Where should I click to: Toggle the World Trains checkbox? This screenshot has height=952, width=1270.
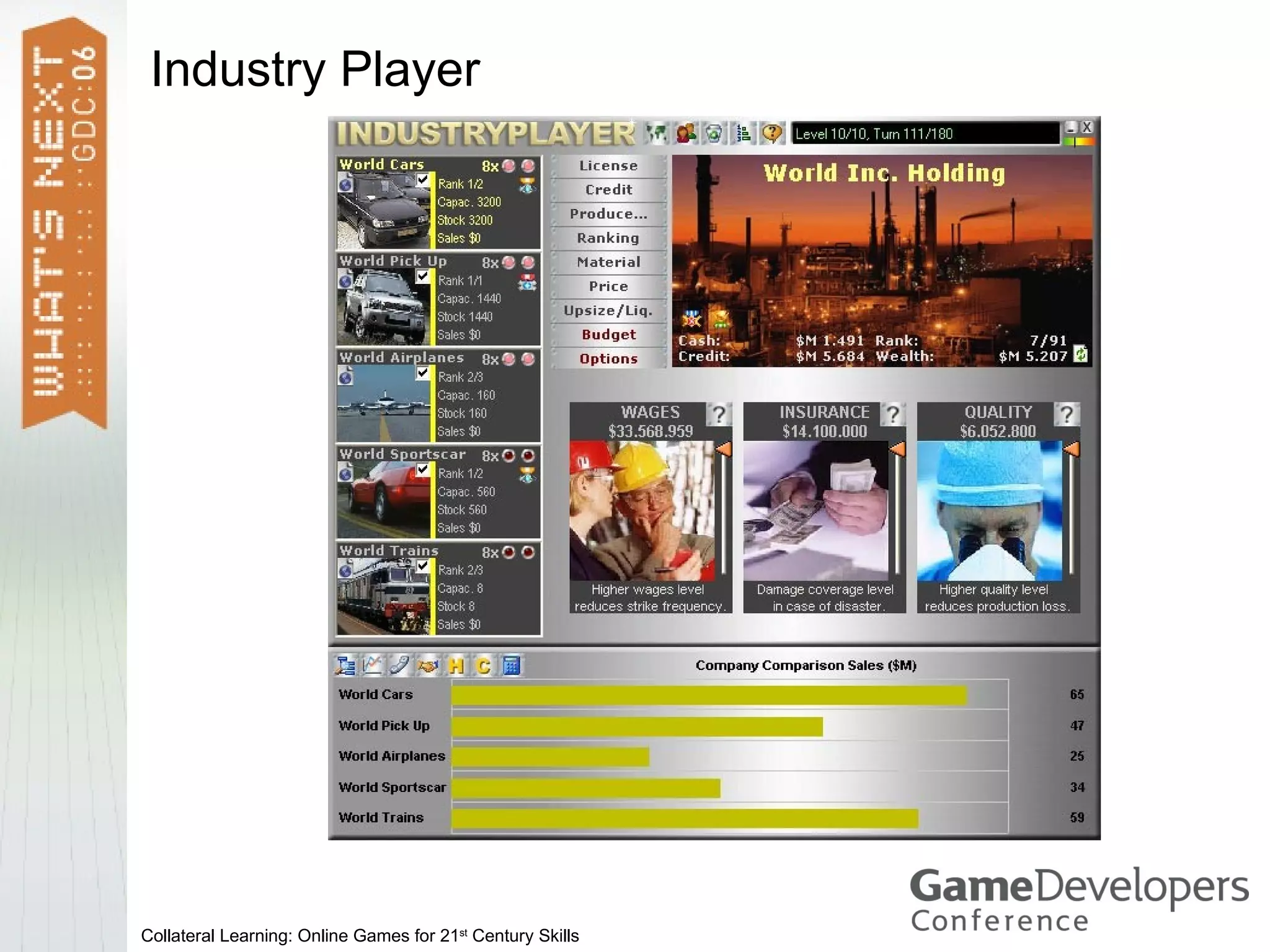(423, 566)
